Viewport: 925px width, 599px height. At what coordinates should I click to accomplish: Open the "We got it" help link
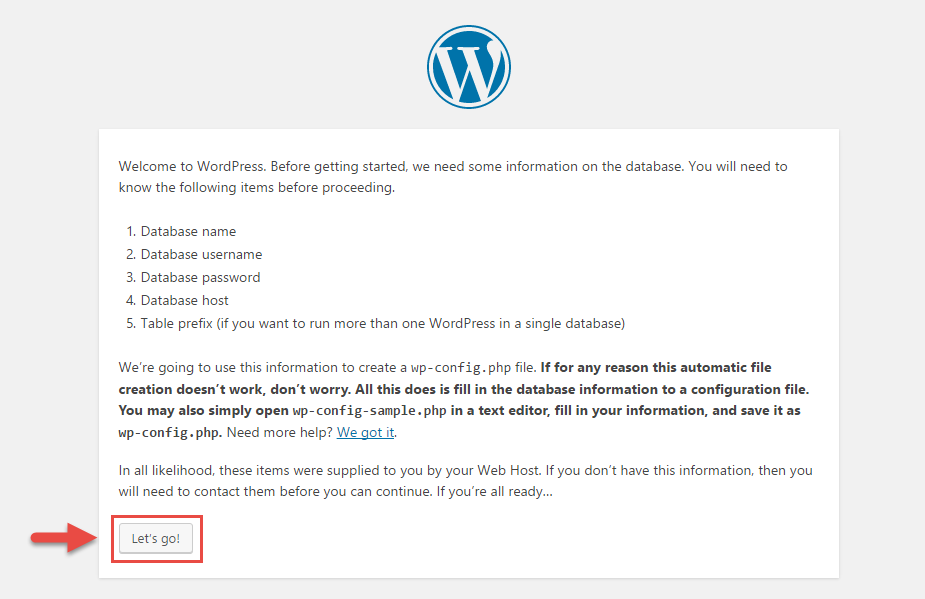(x=365, y=433)
